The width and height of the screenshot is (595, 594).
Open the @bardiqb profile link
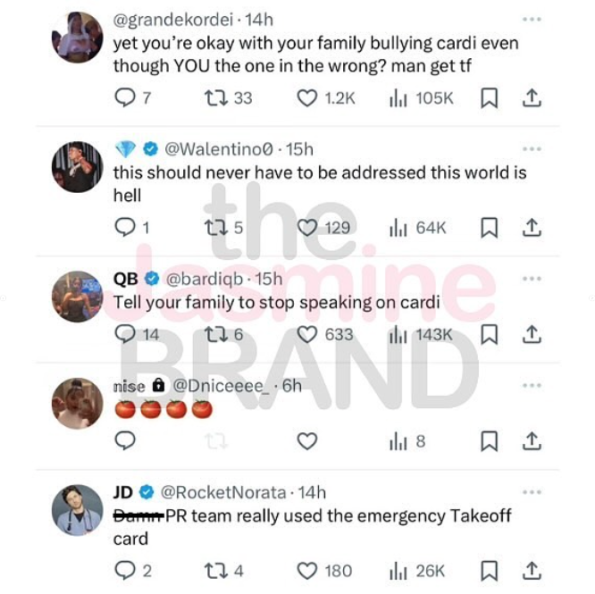click(x=205, y=279)
